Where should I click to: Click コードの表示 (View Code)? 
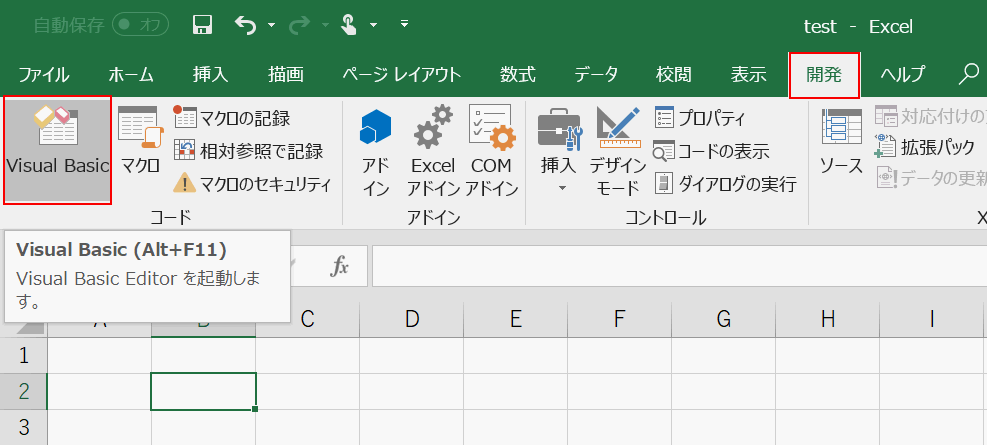pyautogui.click(x=711, y=151)
